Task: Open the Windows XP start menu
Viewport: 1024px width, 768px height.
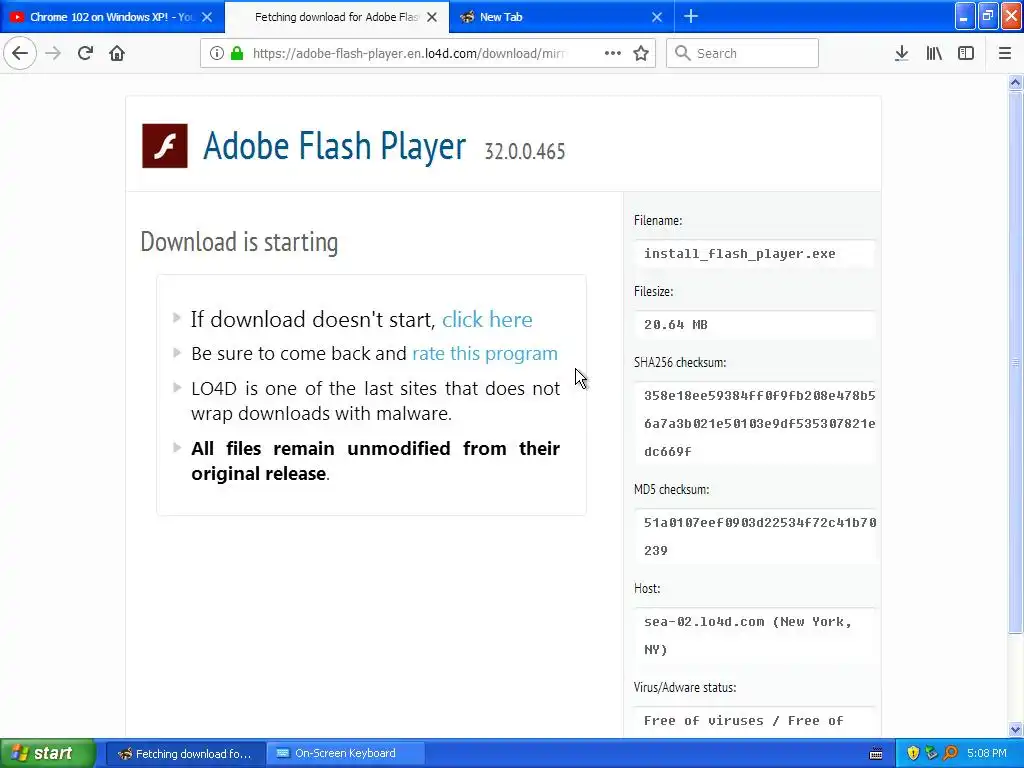Action: click(47, 753)
